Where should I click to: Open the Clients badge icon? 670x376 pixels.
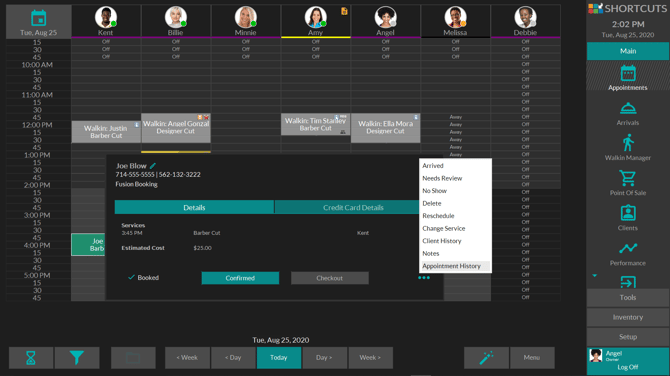click(628, 213)
